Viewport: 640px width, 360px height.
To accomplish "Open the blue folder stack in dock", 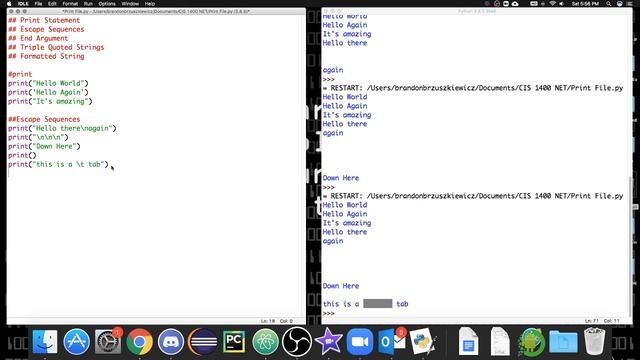I will point(563,341).
